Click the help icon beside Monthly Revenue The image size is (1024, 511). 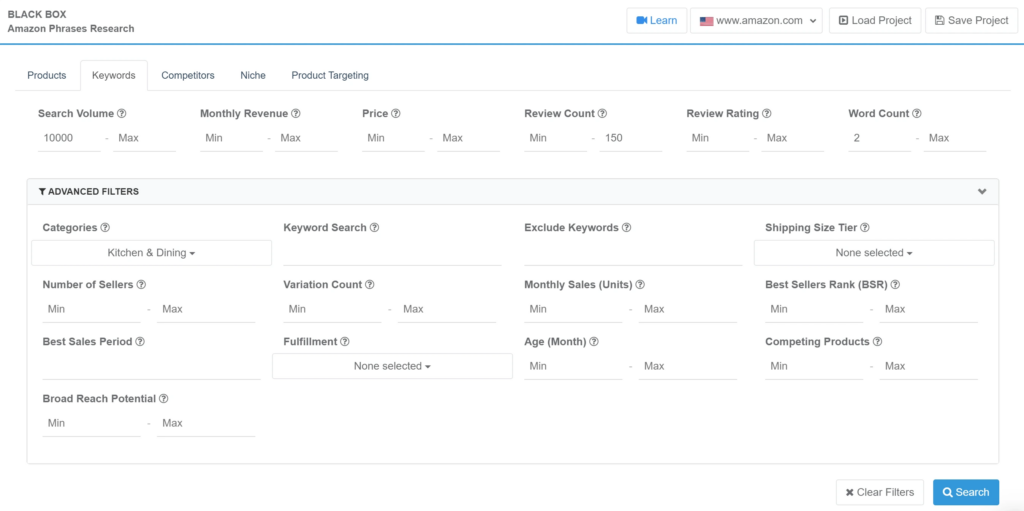tap(296, 114)
